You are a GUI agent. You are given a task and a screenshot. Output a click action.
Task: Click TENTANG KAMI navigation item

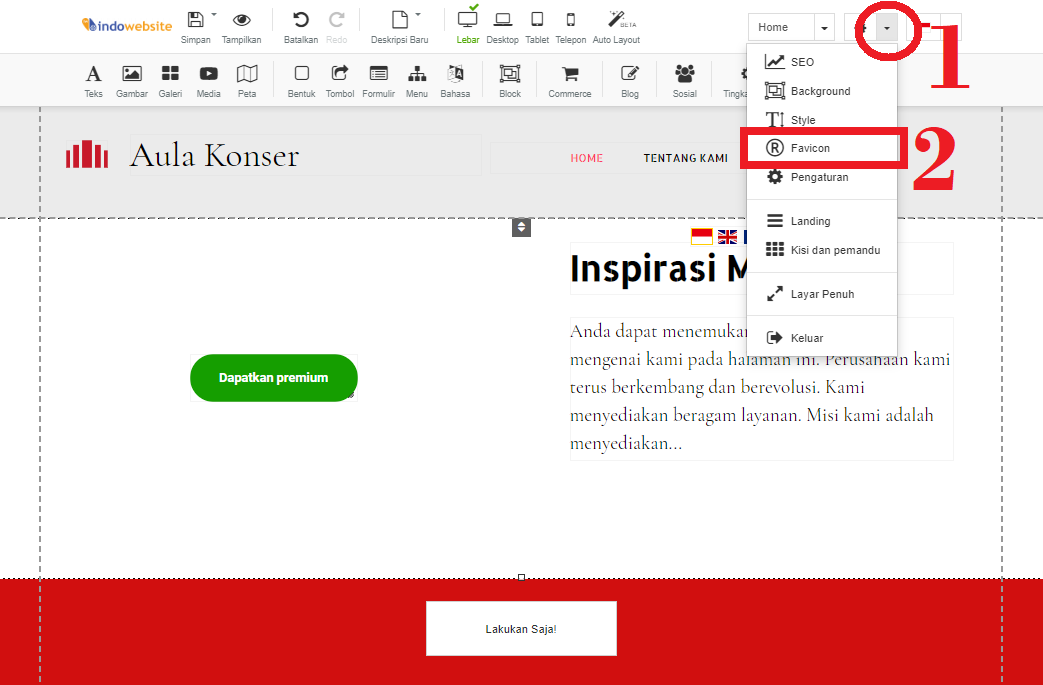(x=686, y=157)
